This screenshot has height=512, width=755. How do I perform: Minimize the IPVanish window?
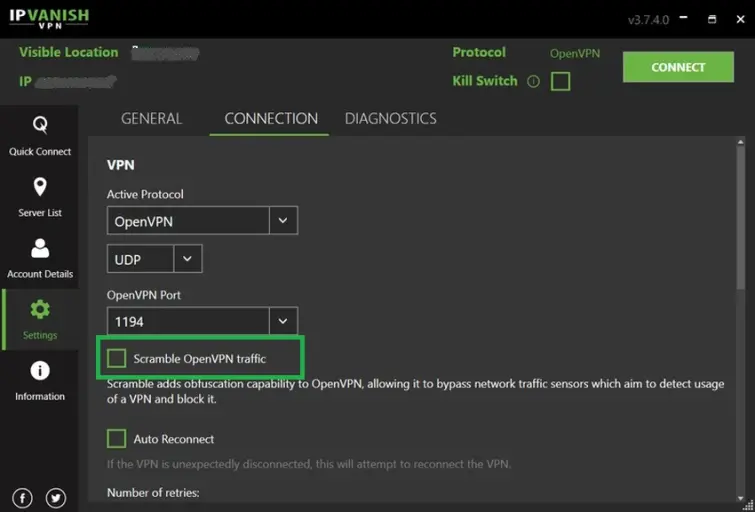point(683,19)
